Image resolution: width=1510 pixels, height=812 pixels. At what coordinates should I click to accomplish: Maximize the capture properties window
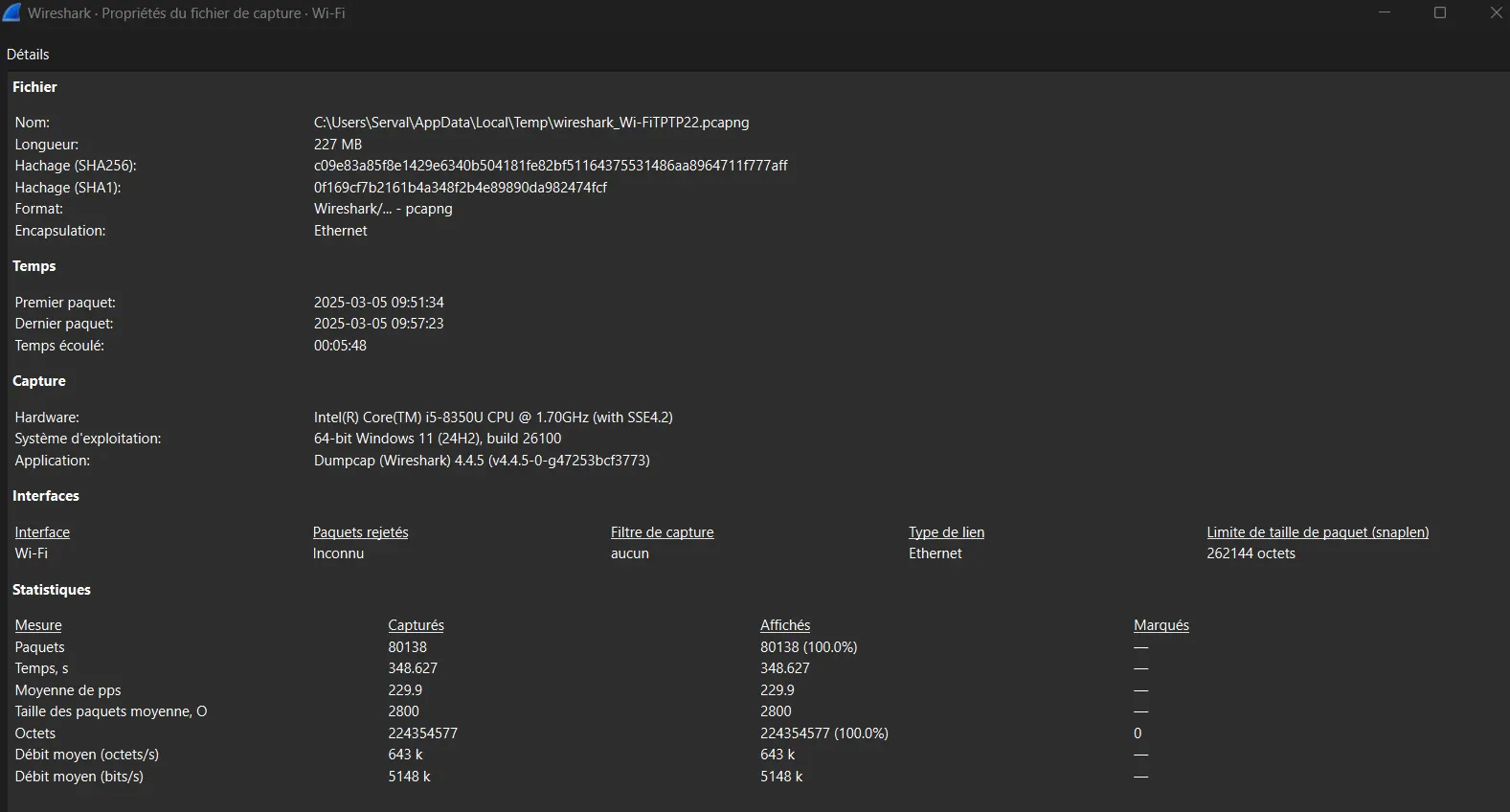point(1439,12)
